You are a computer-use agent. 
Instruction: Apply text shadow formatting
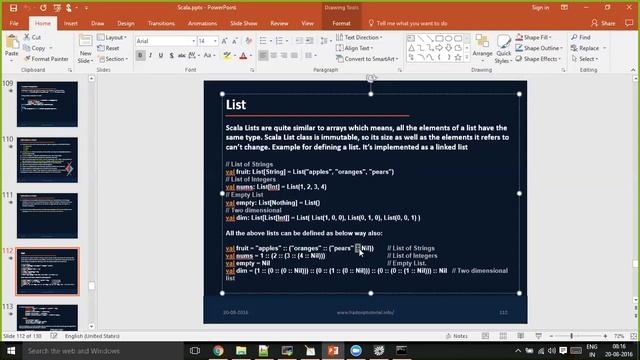pos(171,56)
